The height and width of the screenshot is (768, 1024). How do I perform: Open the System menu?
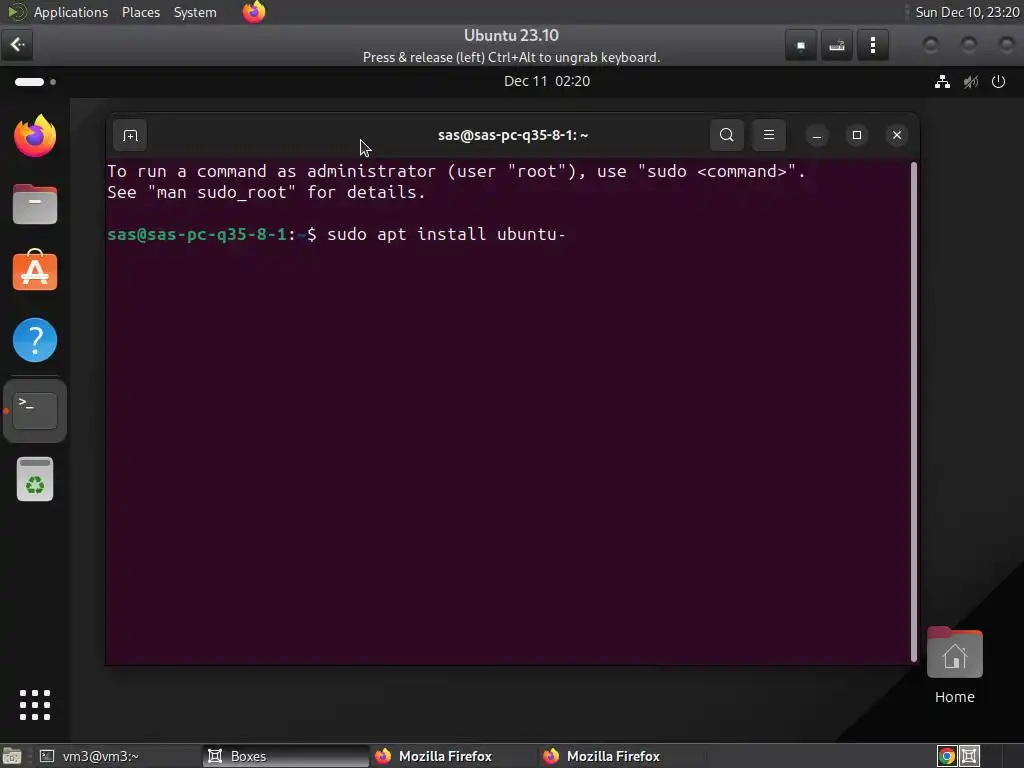point(195,12)
